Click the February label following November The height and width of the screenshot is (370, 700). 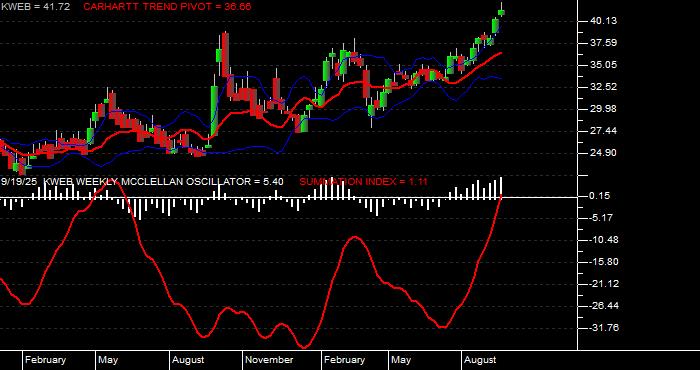click(x=345, y=360)
